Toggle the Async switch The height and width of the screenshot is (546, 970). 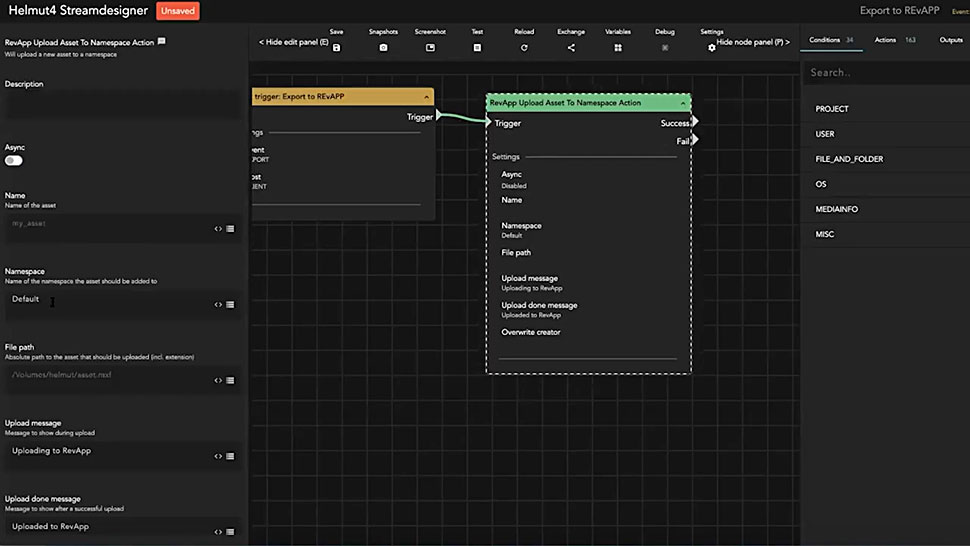click(14, 161)
